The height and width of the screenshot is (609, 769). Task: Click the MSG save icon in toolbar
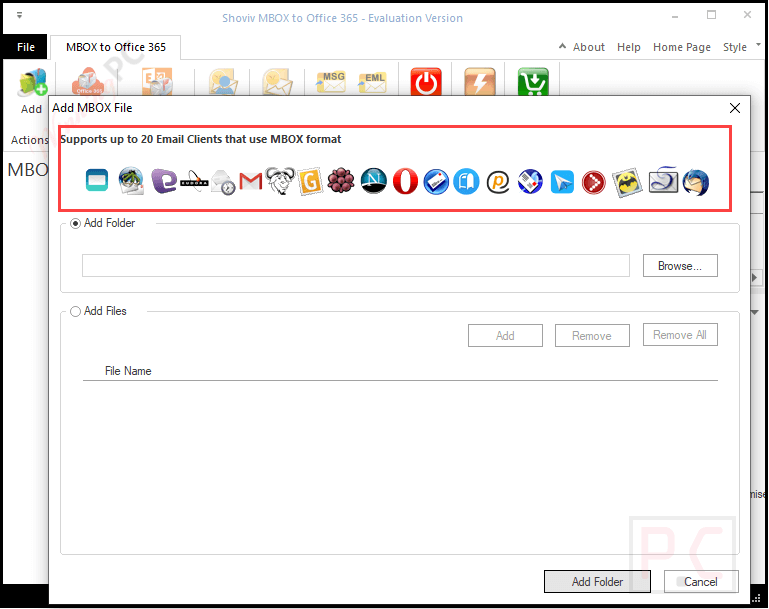(331, 81)
